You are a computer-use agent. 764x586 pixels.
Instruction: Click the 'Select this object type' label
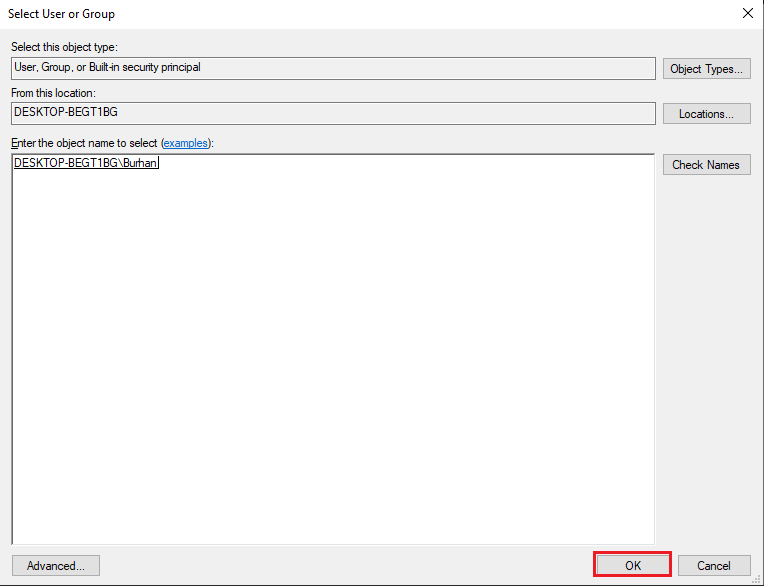pyautogui.click(x=64, y=47)
